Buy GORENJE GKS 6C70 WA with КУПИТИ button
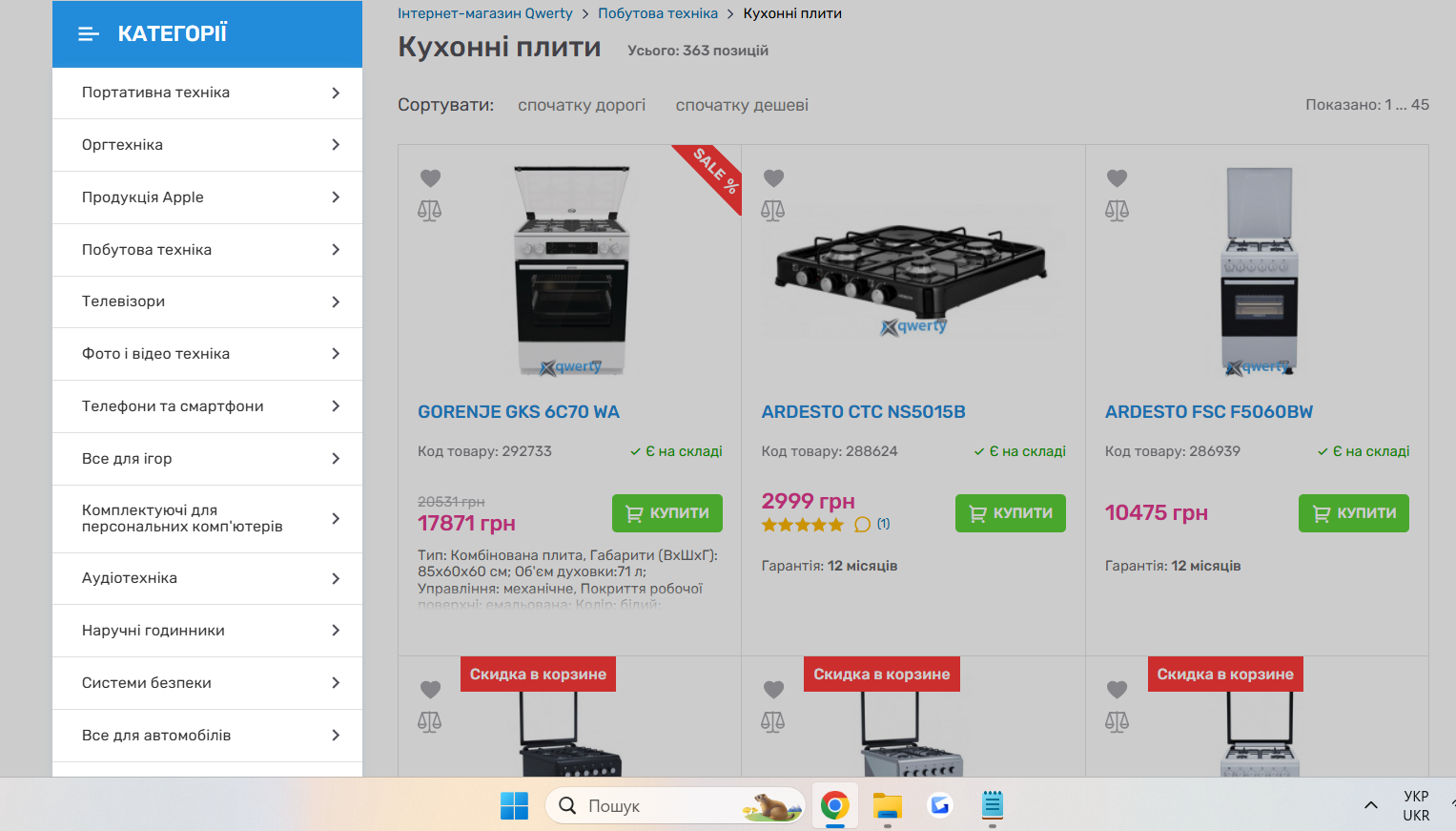The image size is (1456, 831). [667, 513]
